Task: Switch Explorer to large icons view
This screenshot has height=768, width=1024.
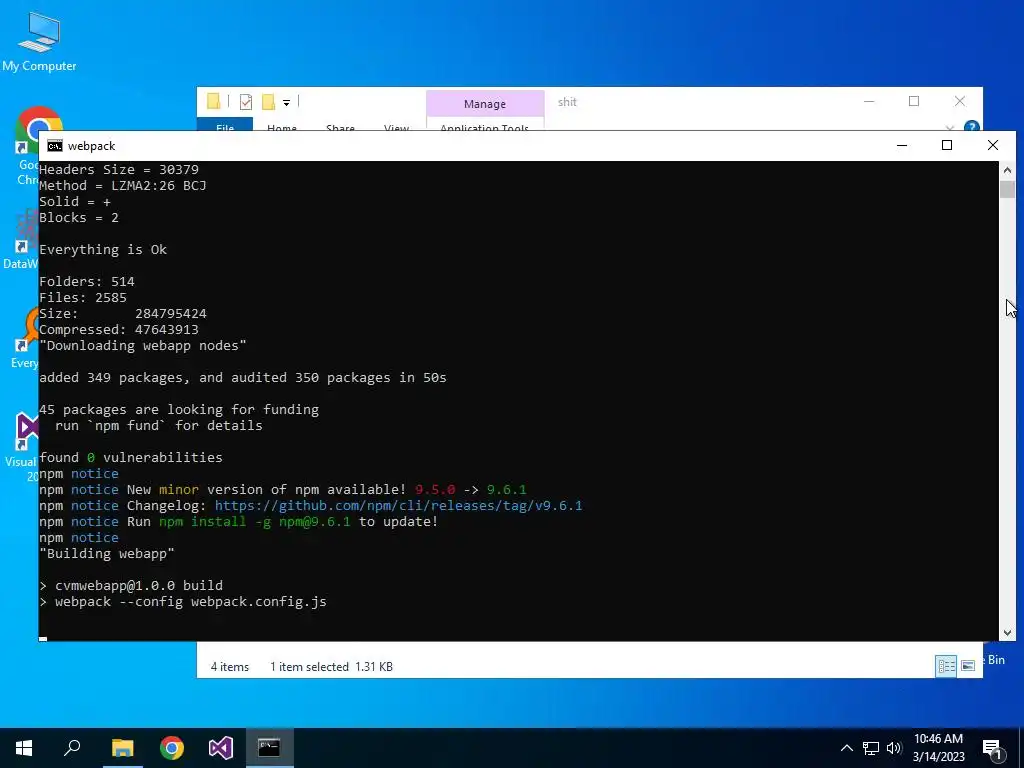Action: point(968,666)
